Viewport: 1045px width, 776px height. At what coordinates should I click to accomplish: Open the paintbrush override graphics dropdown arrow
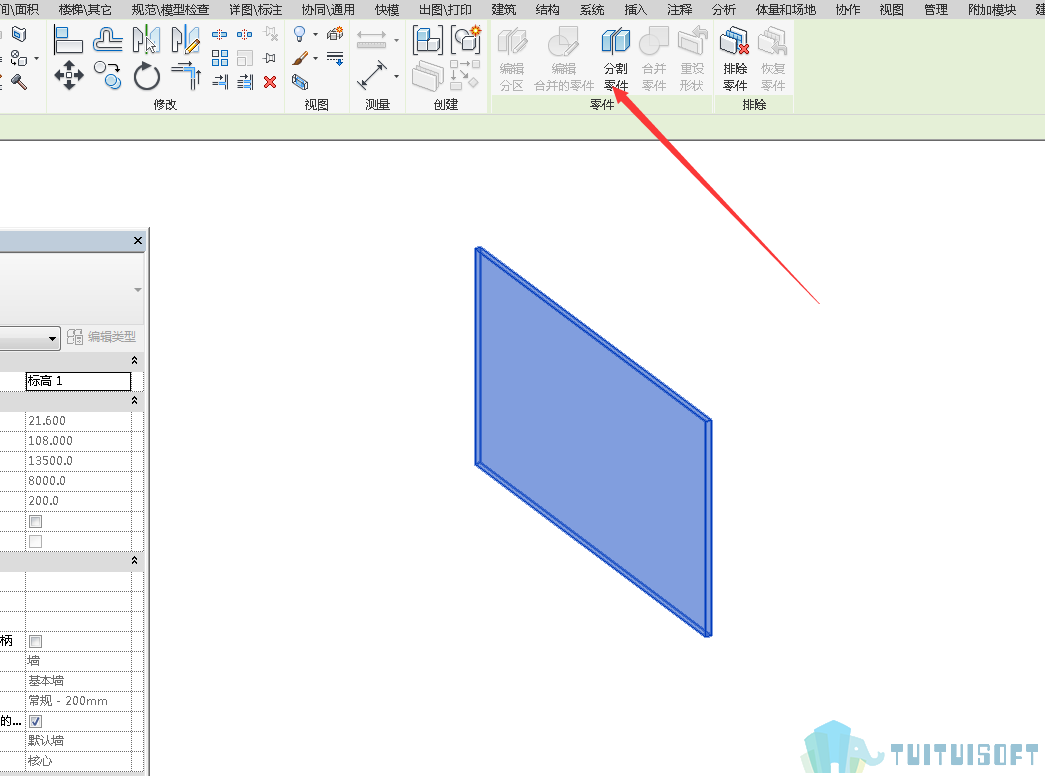coord(315,59)
